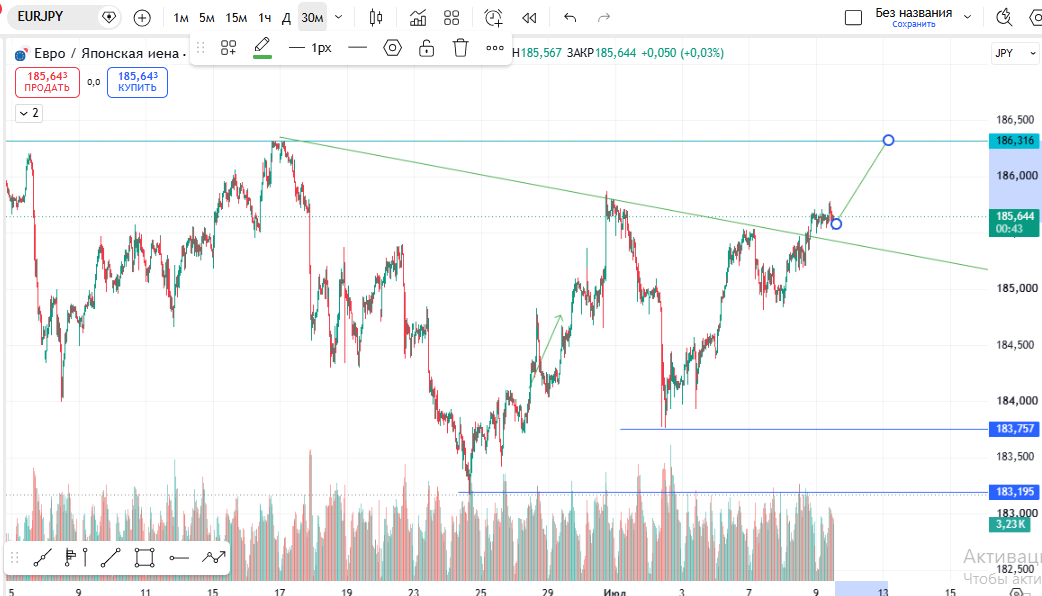Open quick search with the lightning magnifier icon
This screenshot has width=1042, height=596.
1004,18
